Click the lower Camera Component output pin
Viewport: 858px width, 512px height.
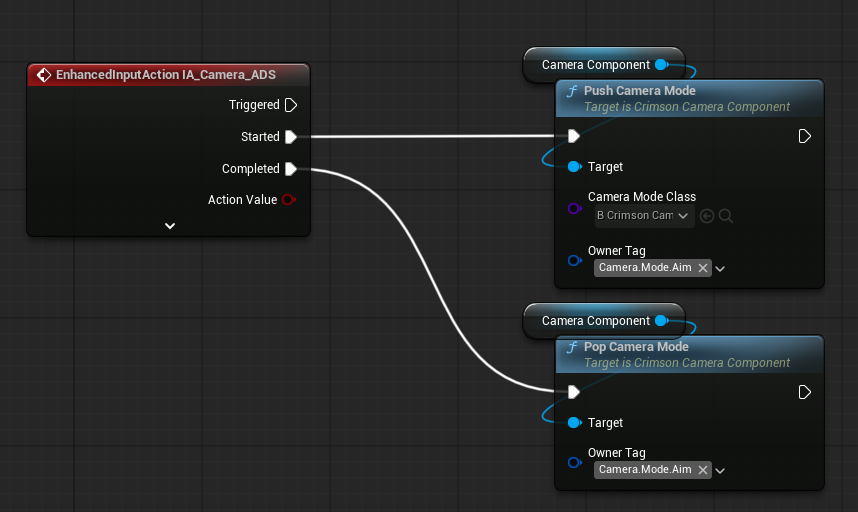click(662, 321)
